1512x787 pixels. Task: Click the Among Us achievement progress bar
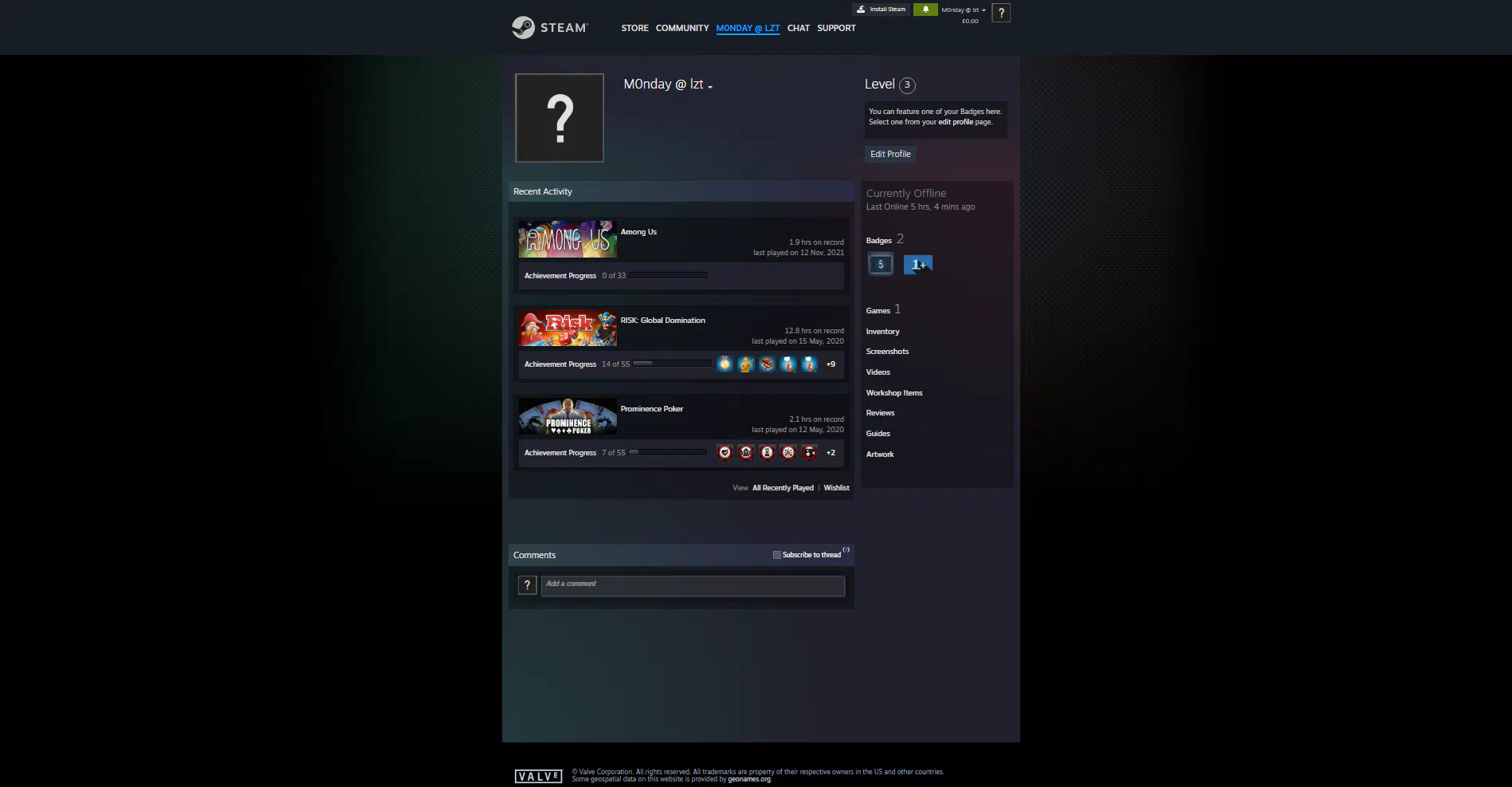(x=668, y=276)
